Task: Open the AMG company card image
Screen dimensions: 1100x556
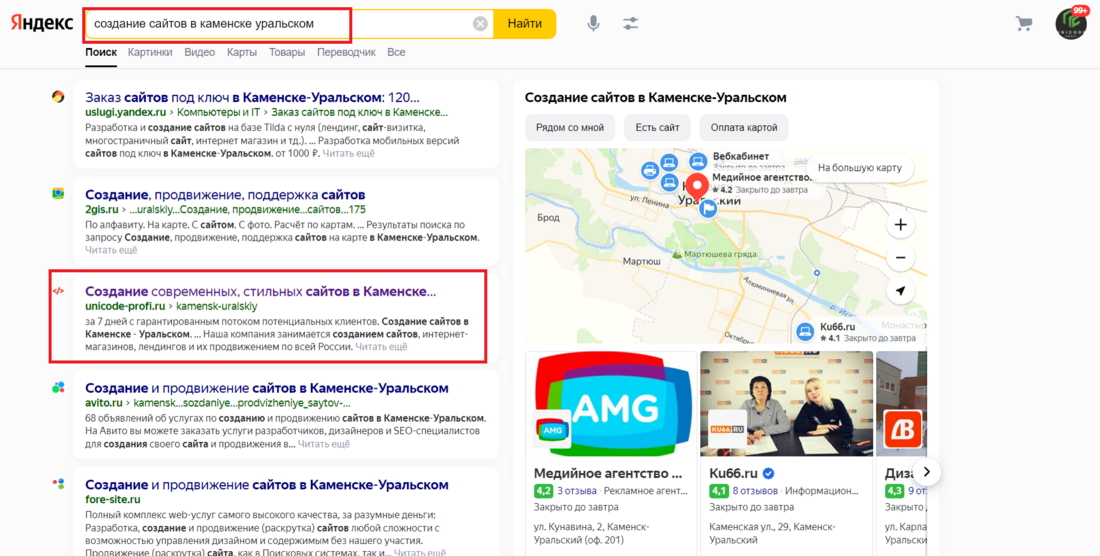Action: point(610,404)
